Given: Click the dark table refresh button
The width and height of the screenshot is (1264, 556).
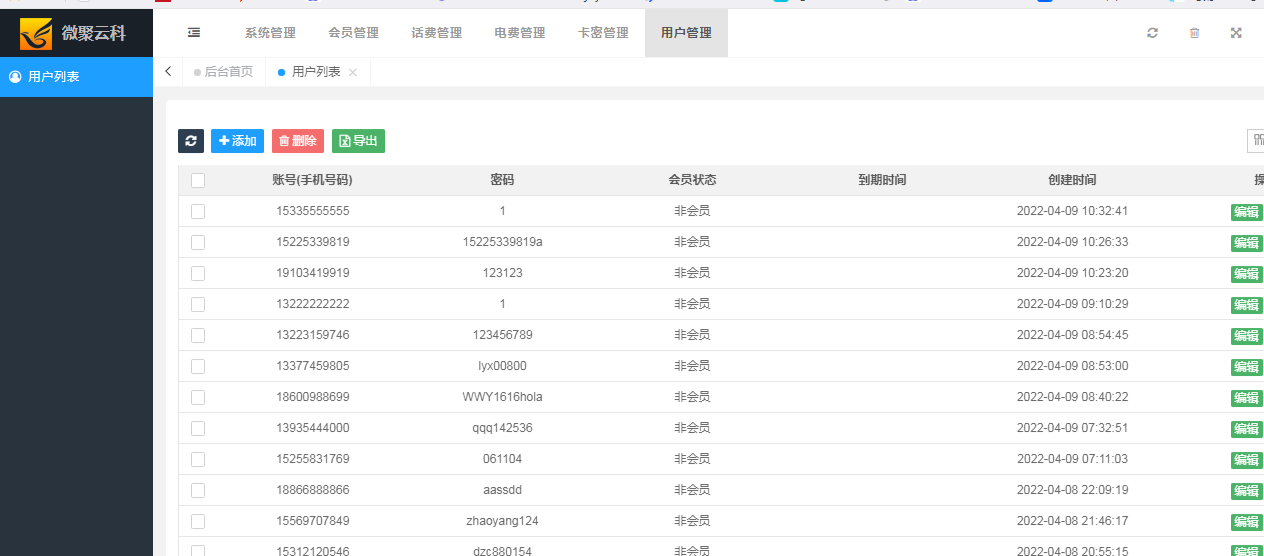Looking at the screenshot, I should pos(191,141).
